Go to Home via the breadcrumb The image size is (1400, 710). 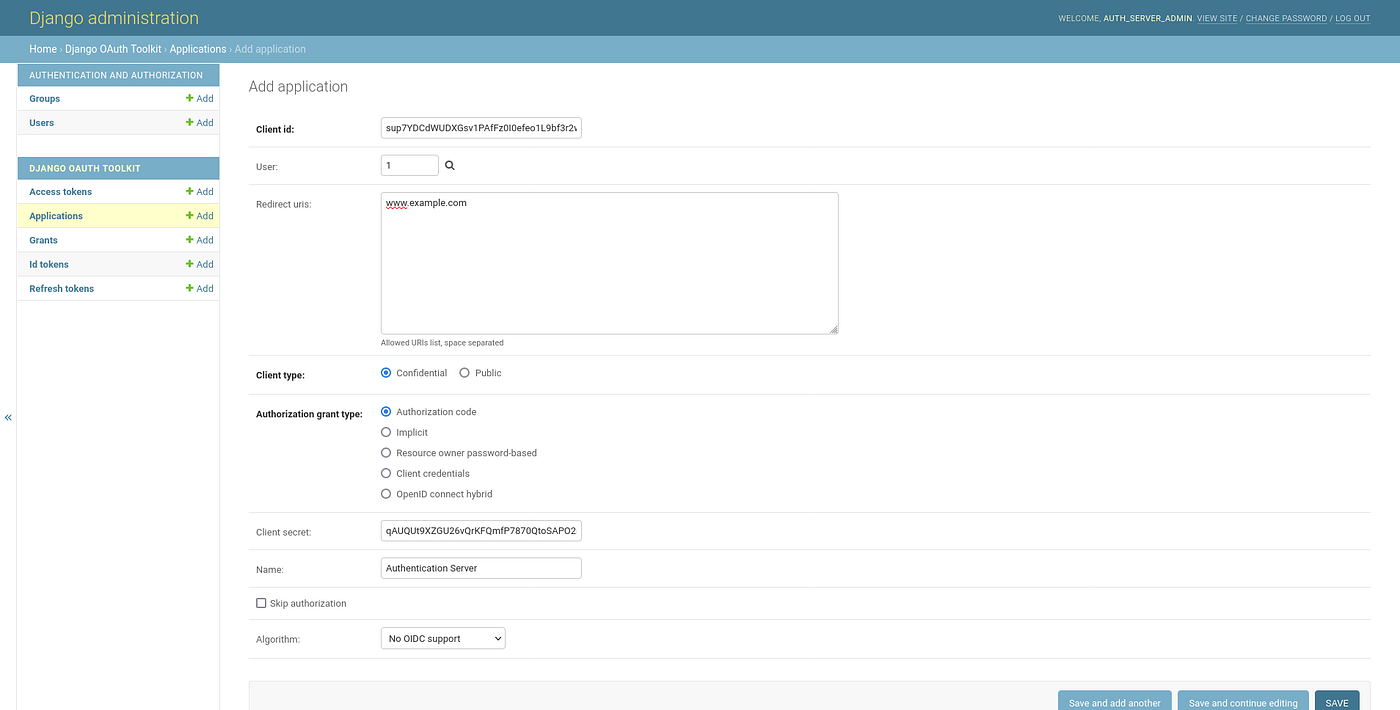tap(43, 48)
